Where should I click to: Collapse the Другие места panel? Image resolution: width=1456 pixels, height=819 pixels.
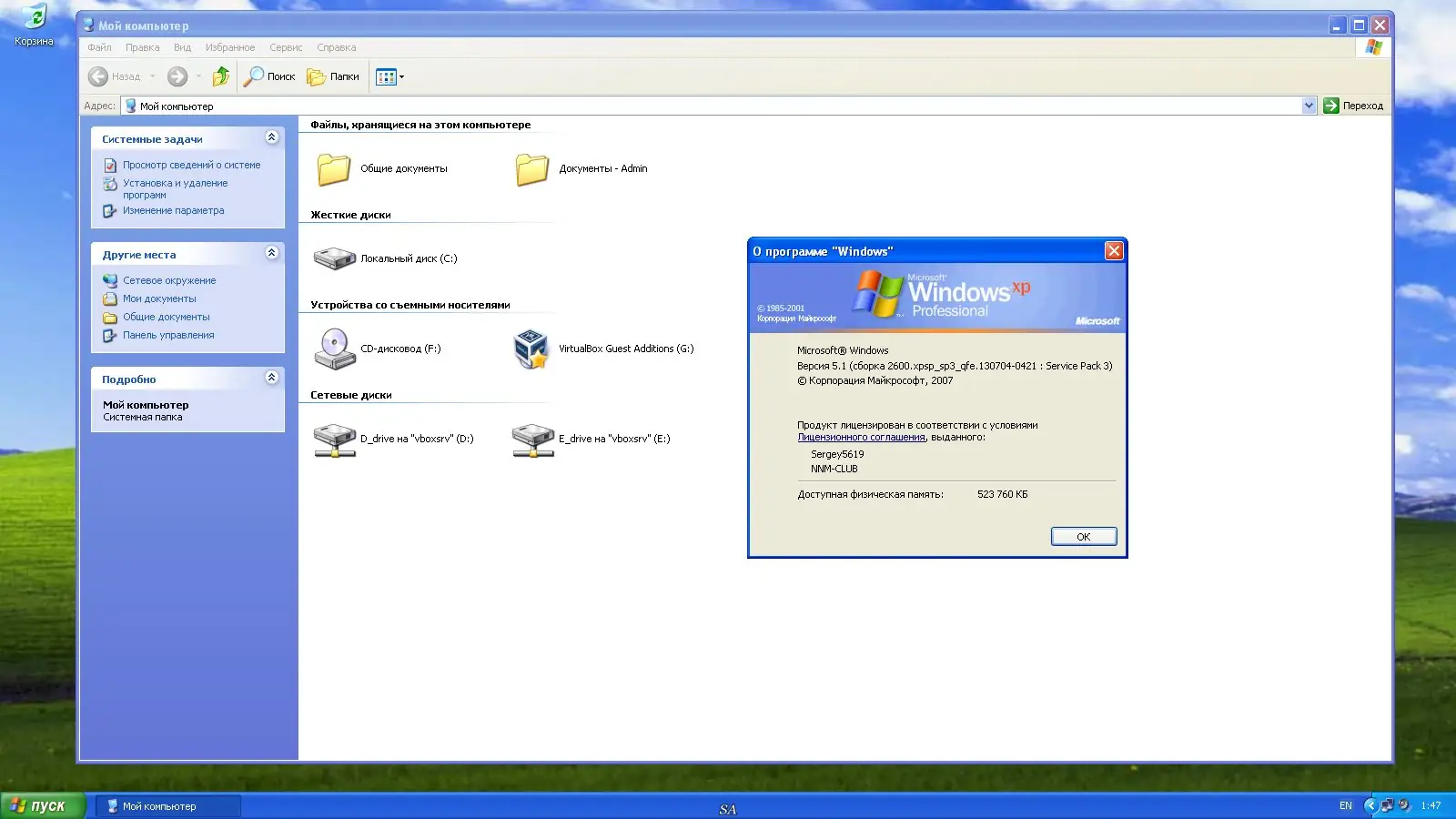[270, 253]
